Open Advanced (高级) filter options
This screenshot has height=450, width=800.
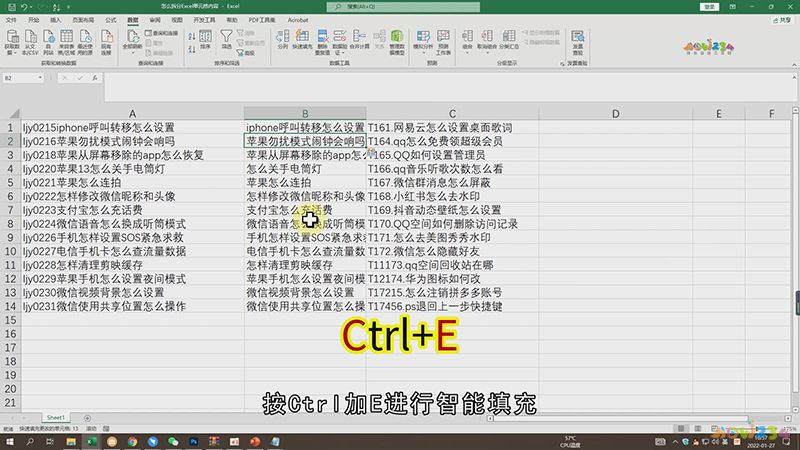click(x=246, y=53)
